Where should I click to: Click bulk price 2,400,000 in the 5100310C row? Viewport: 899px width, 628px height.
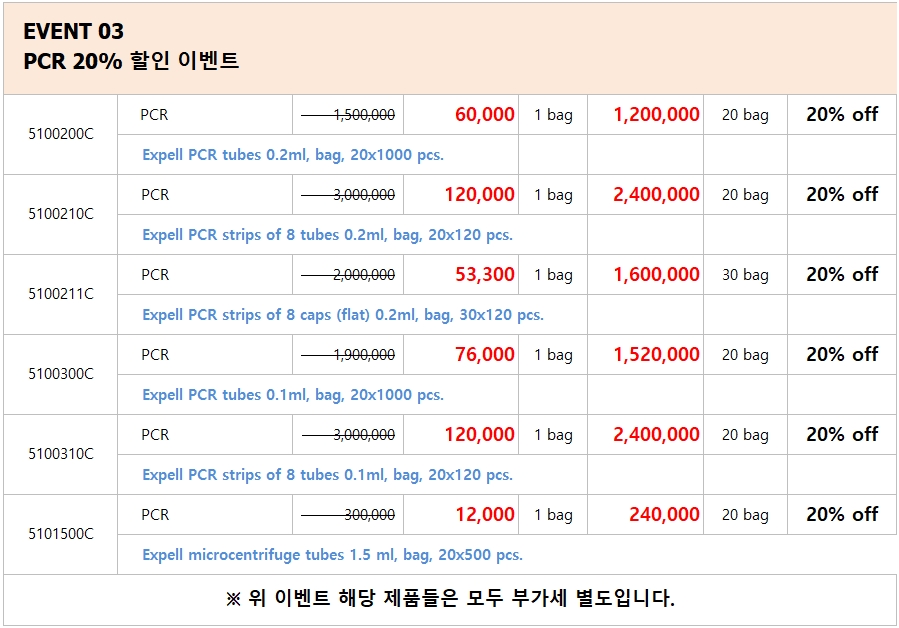[x=656, y=435]
